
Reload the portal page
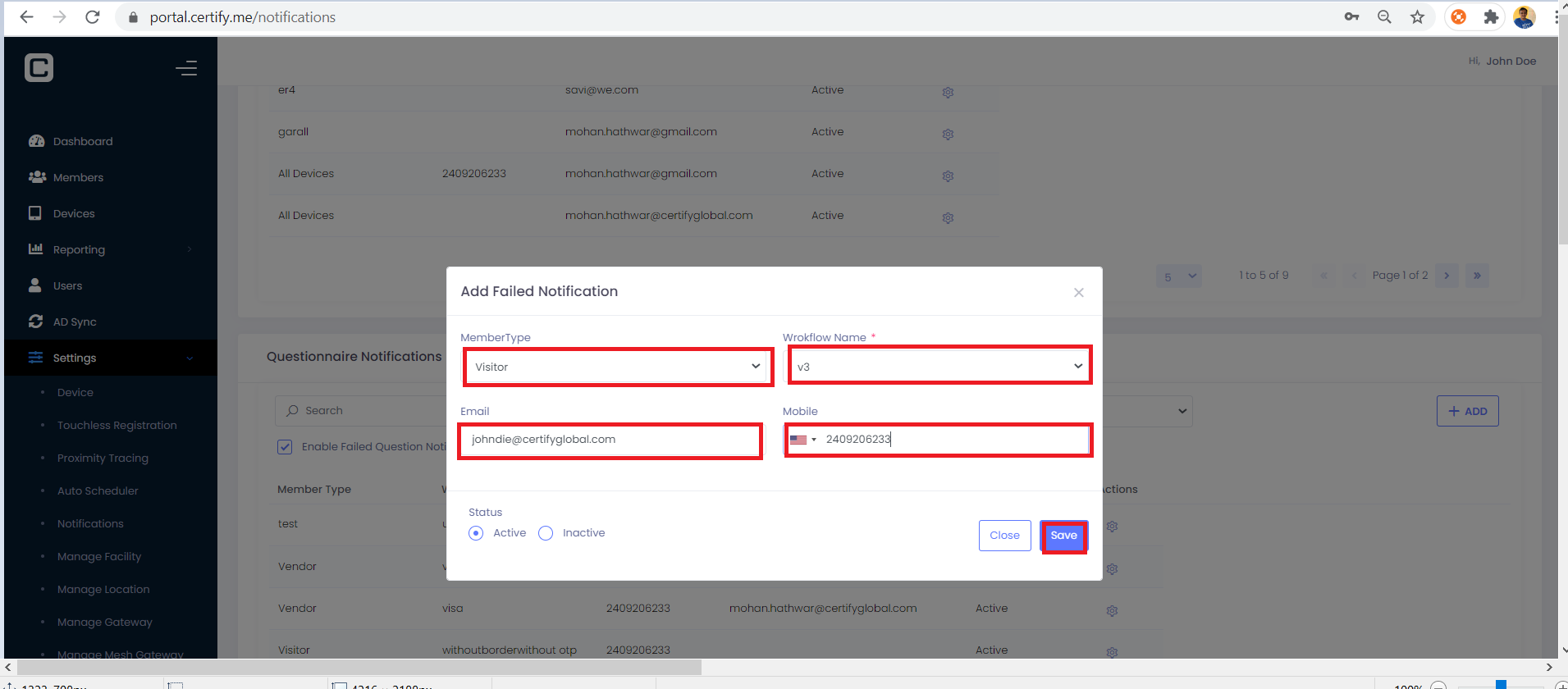(93, 17)
